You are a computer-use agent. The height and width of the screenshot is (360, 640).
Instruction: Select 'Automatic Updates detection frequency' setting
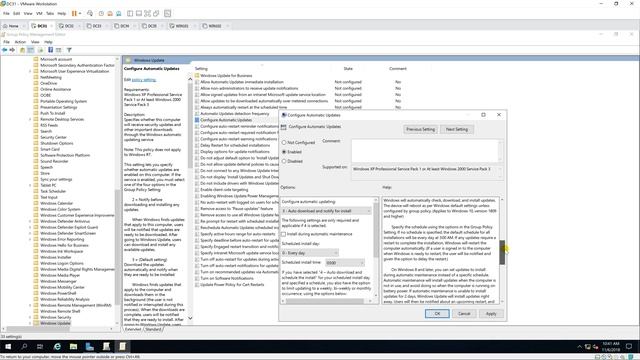235,113
